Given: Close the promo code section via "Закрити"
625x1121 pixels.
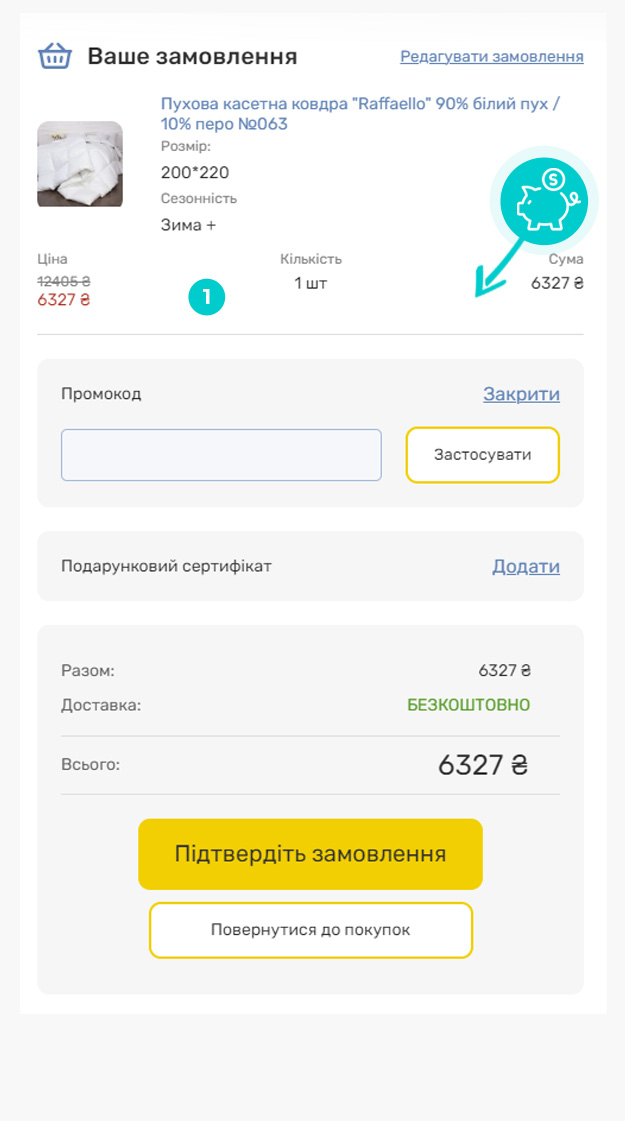Looking at the screenshot, I should [521, 394].
